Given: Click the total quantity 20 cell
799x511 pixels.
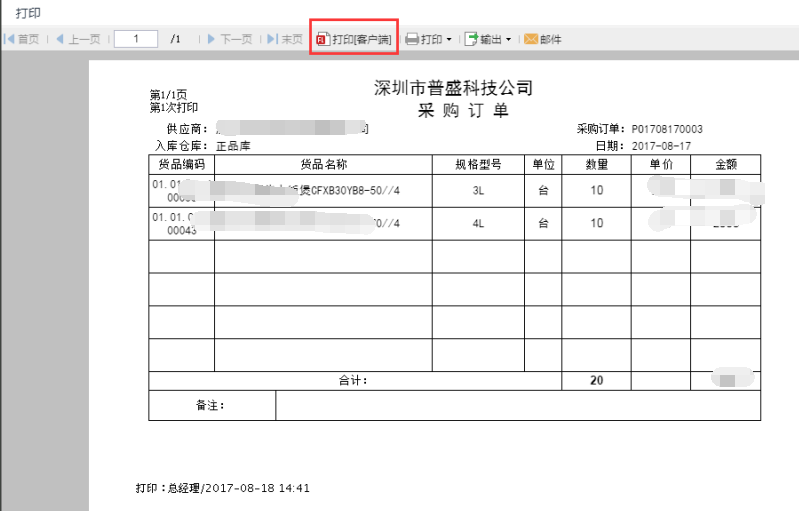Looking at the screenshot, I should pos(596,380).
